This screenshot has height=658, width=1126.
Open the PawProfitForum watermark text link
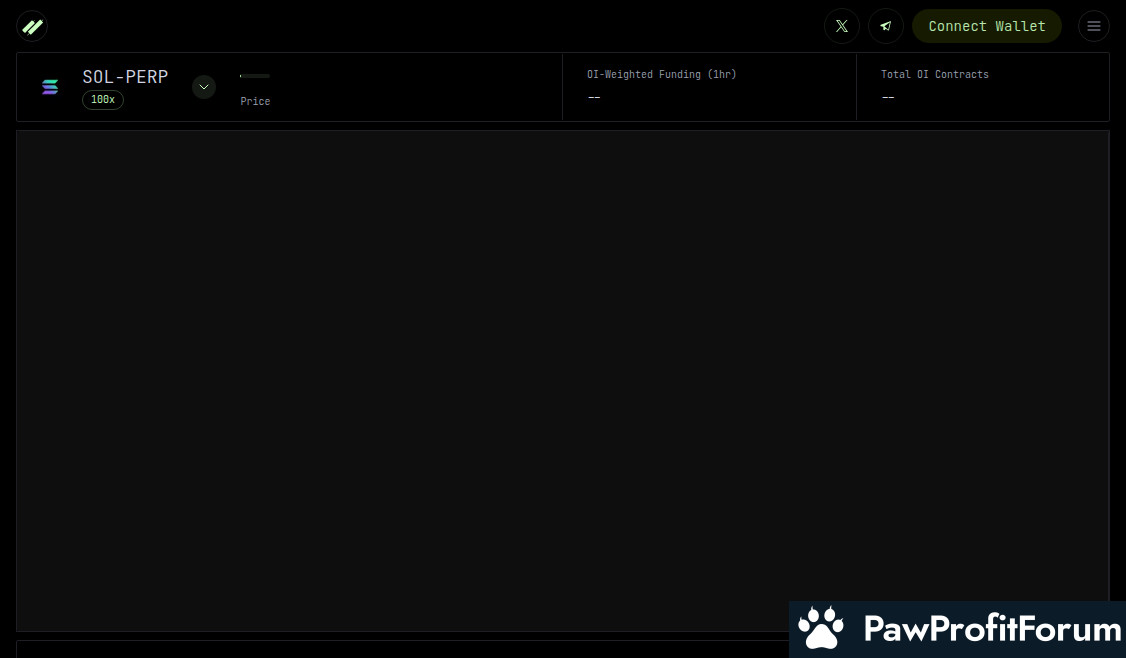coord(991,629)
